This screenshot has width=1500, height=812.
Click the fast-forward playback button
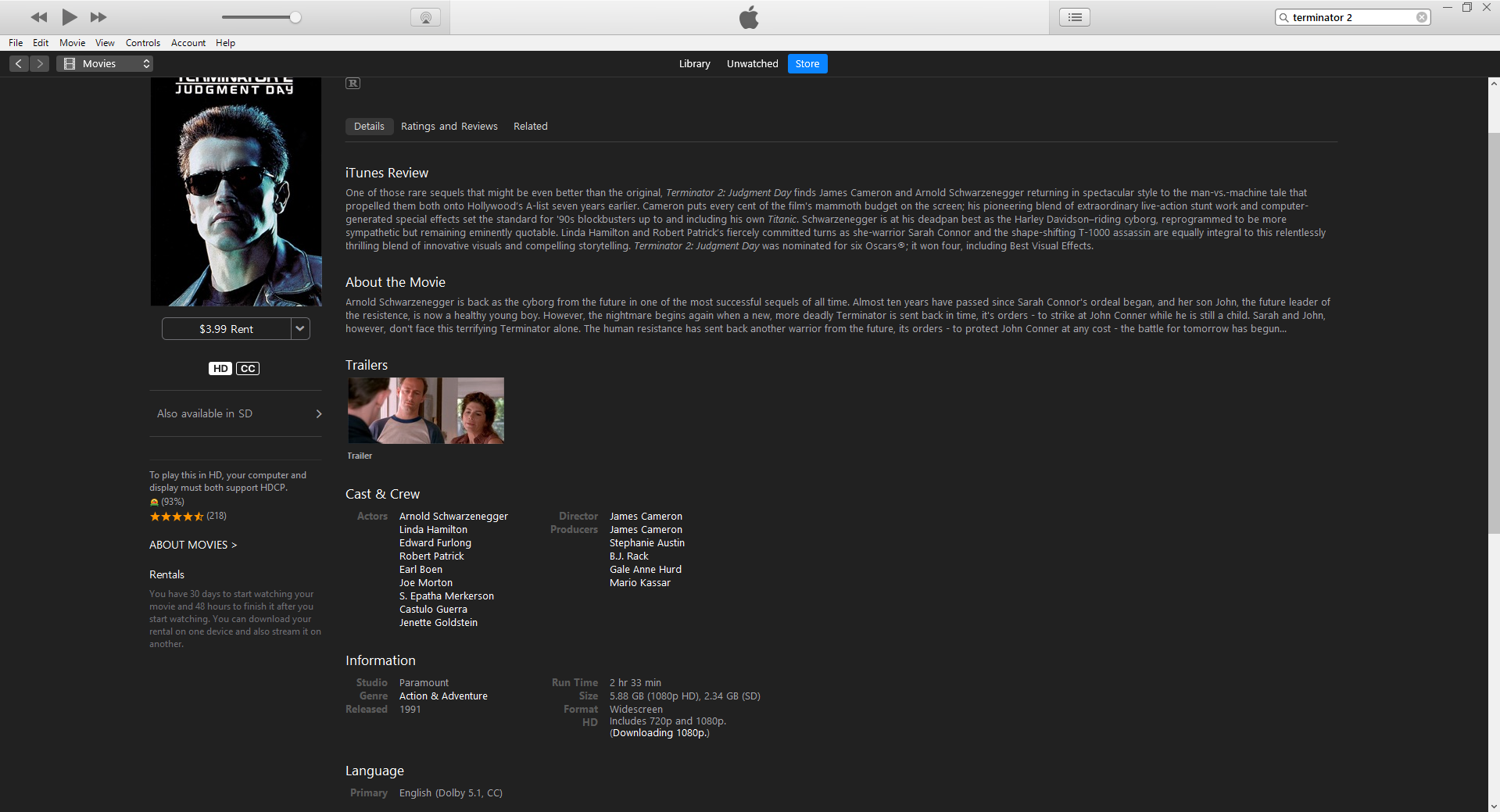point(98,17)
